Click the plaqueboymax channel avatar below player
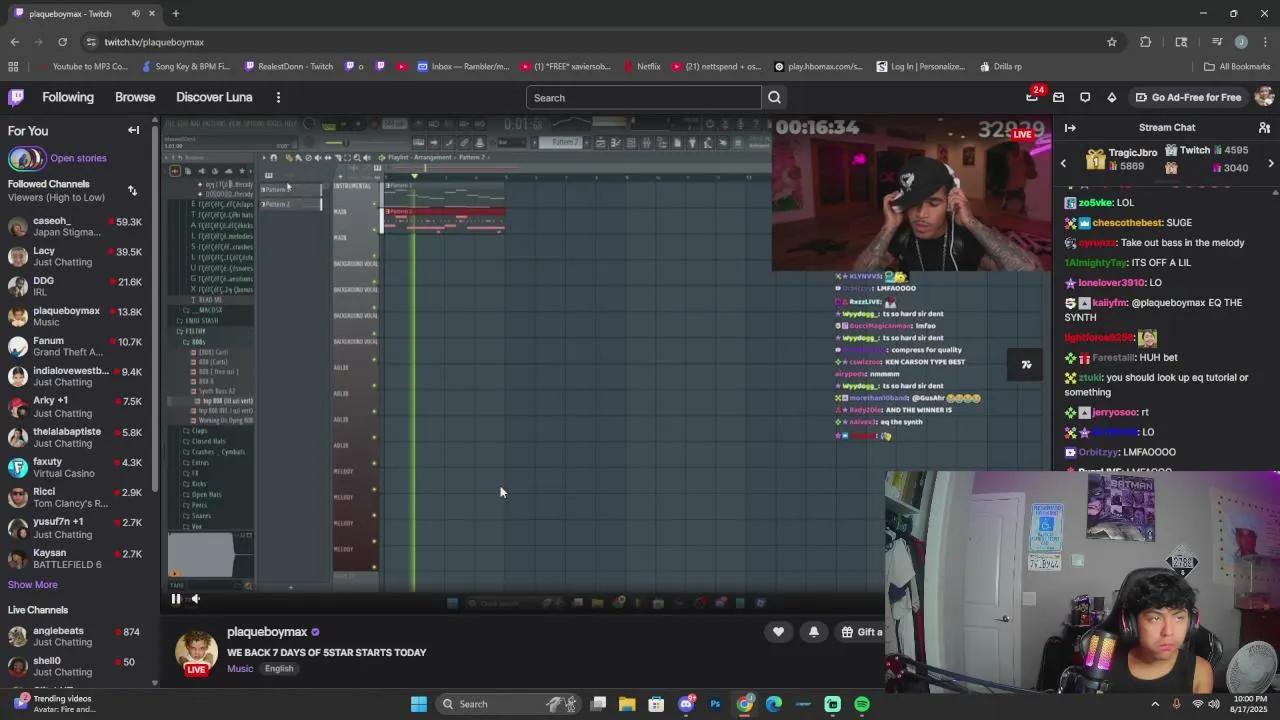Viewport: 1280px width, 720px height. [197, 651]
